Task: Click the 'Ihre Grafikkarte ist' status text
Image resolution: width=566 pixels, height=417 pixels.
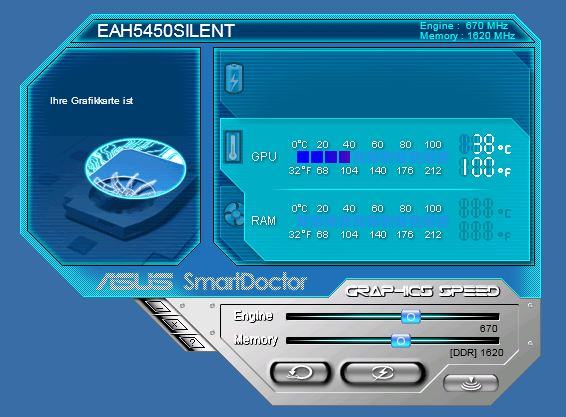Action: [x=91, y=101]
